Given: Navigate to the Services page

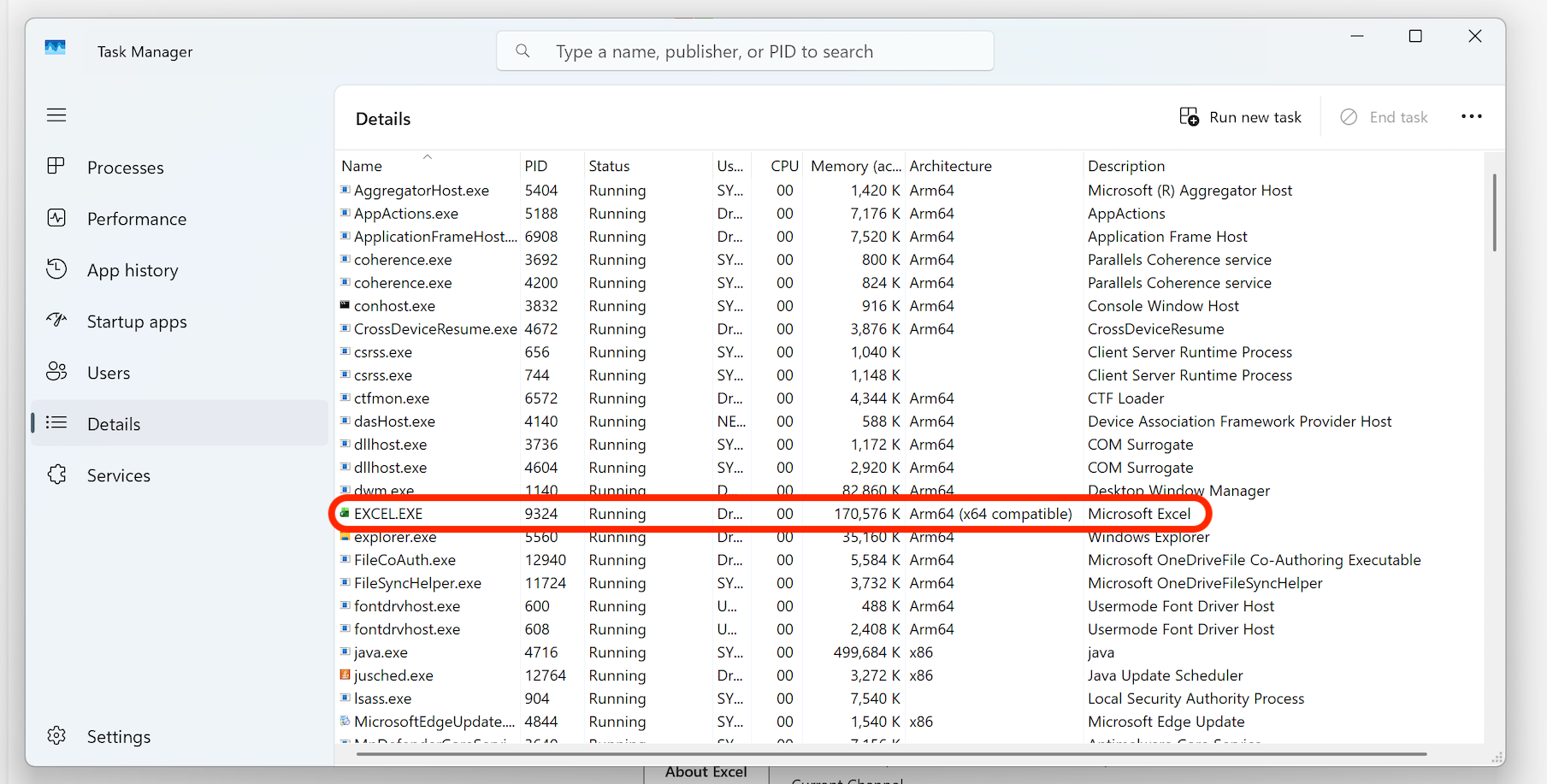Looking at the screenshot, I should (180, 475).
